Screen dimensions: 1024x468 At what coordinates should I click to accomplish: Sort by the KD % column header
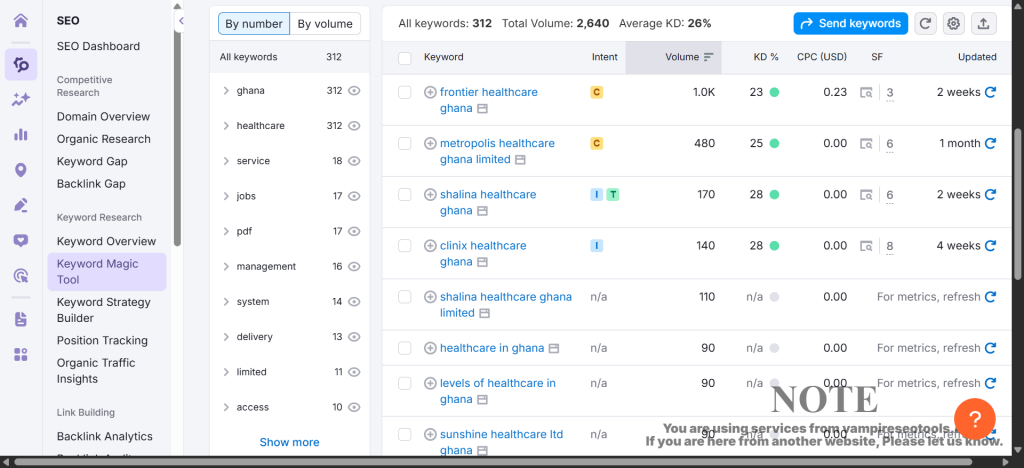[766, 57]
